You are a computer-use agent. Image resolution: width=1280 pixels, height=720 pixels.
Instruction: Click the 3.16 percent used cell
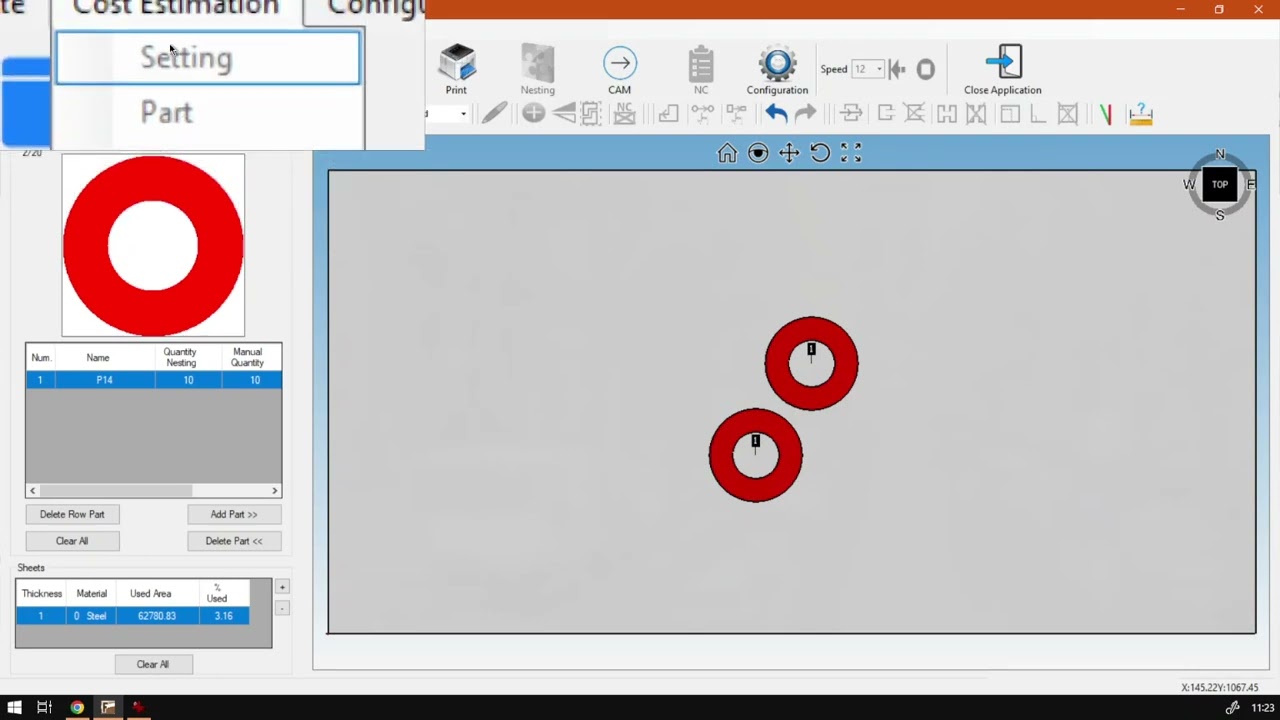coord(223,616)
